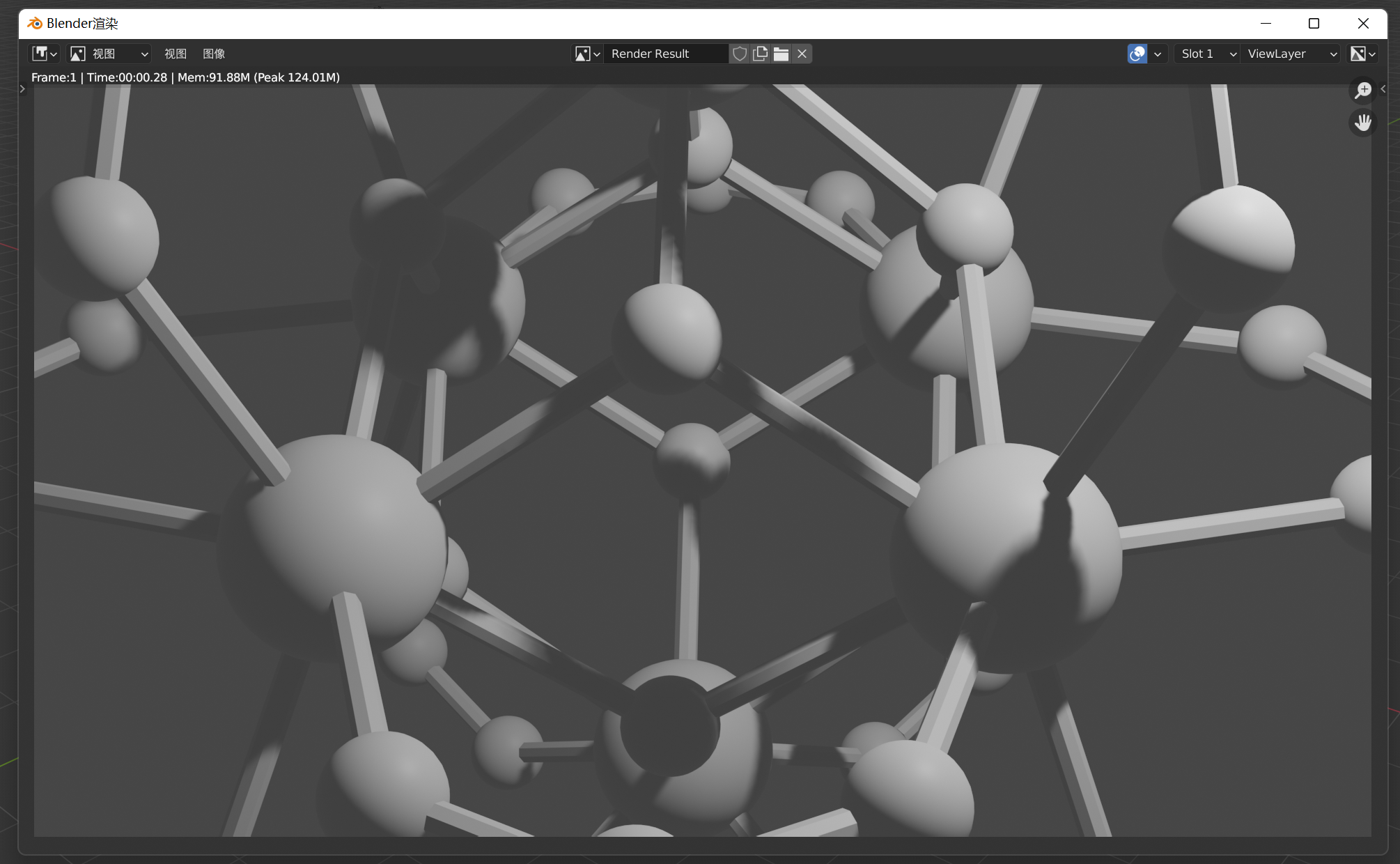The width and height of the screenshot is (1400, 864).
Task: Click the pan hand gizmo
Action: point(1362,123)
